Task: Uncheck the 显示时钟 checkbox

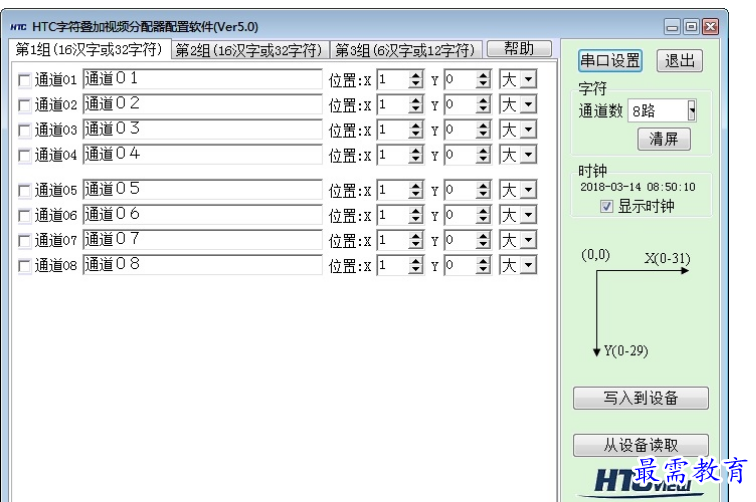Action: pyautogui.click(x=606, y=206)
